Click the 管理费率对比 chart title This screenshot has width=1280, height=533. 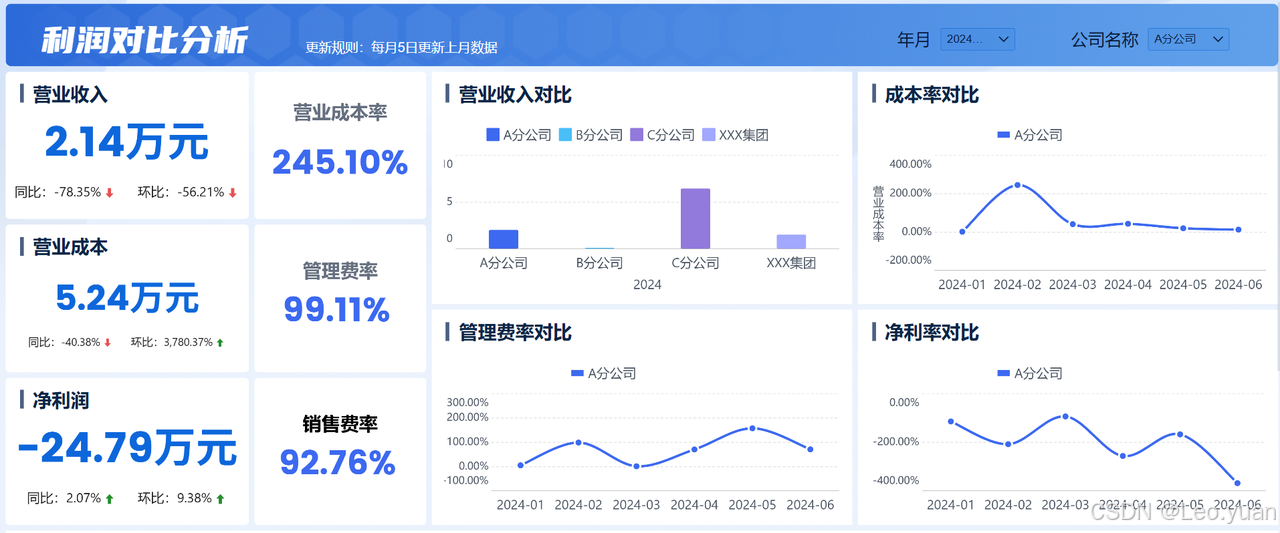point(515,332)
